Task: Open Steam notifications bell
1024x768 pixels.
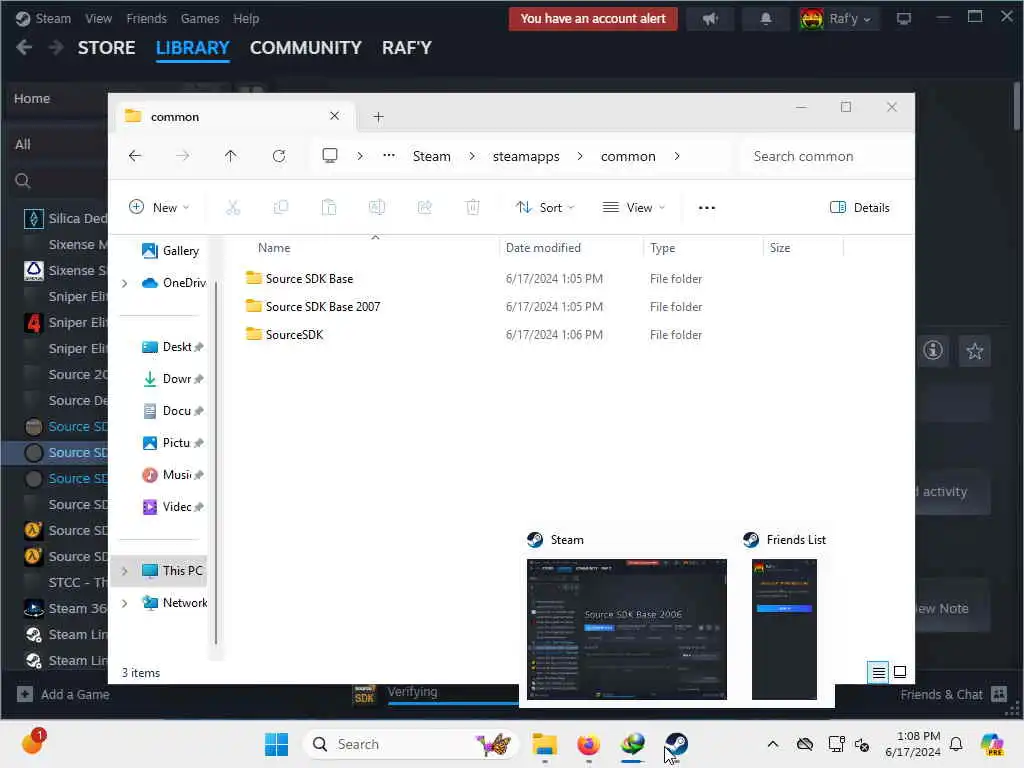Action: (x=765, y=19)
